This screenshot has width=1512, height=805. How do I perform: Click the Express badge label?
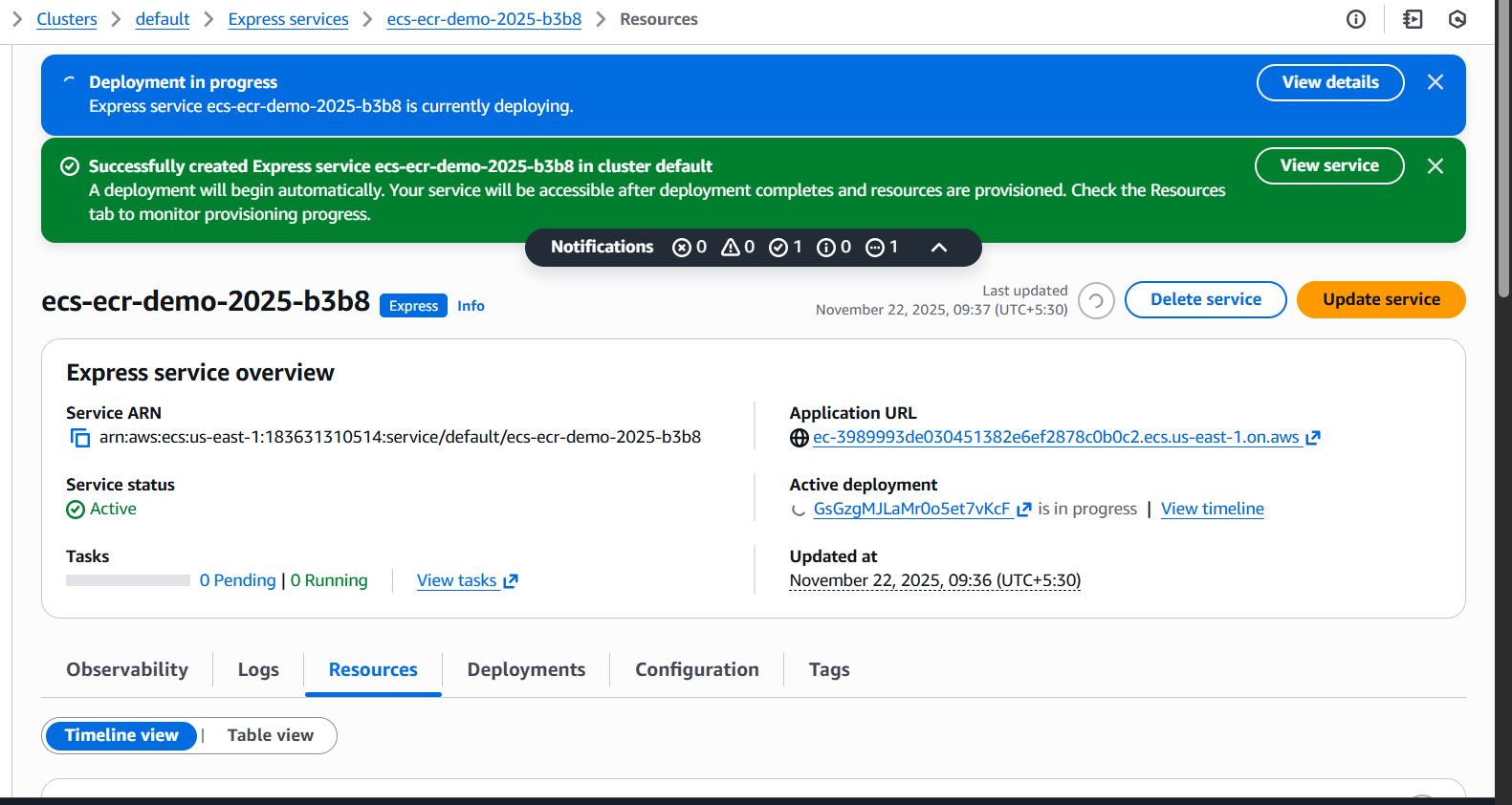point(413,305)
